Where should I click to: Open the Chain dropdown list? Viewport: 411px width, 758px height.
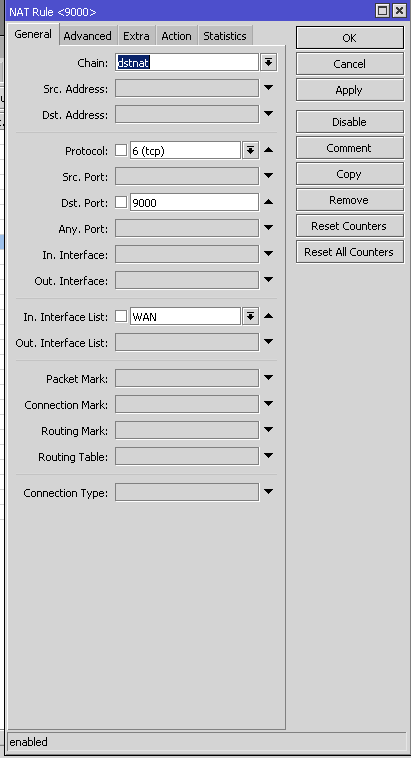click(269, 62)
